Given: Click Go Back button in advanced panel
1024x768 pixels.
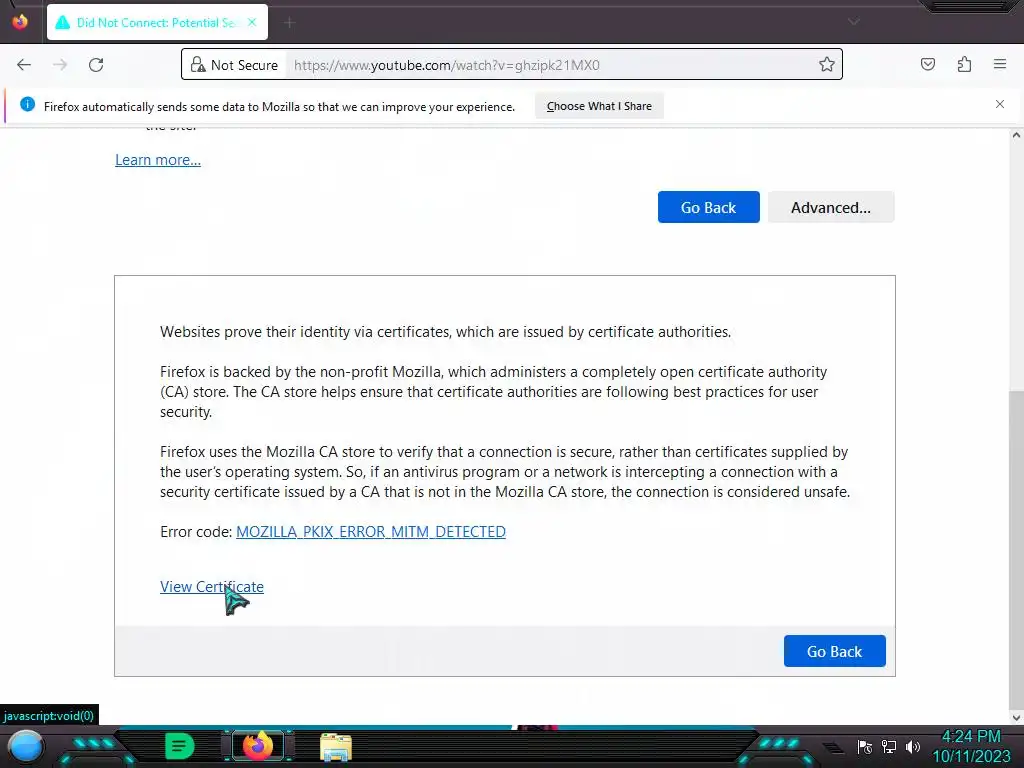Looking at the screenshot, I should pyautogui.click(x=835, y=651).
